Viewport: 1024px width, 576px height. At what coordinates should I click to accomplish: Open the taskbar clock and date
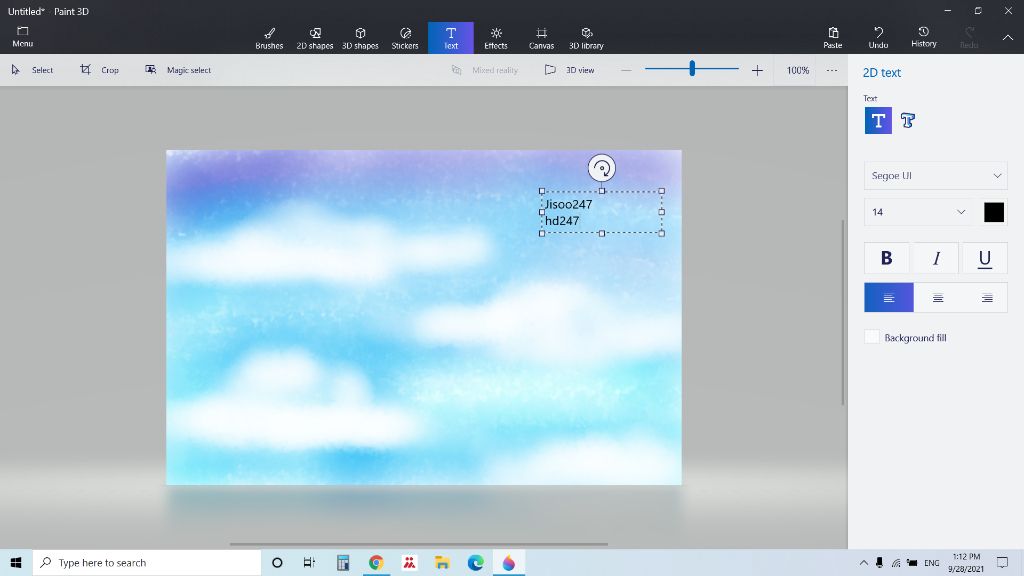(967, 562)
